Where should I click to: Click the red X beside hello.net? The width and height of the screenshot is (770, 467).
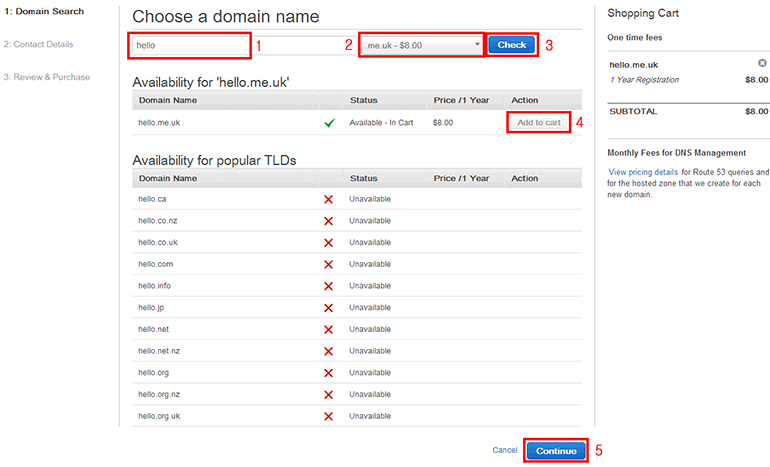pos(328,329)
